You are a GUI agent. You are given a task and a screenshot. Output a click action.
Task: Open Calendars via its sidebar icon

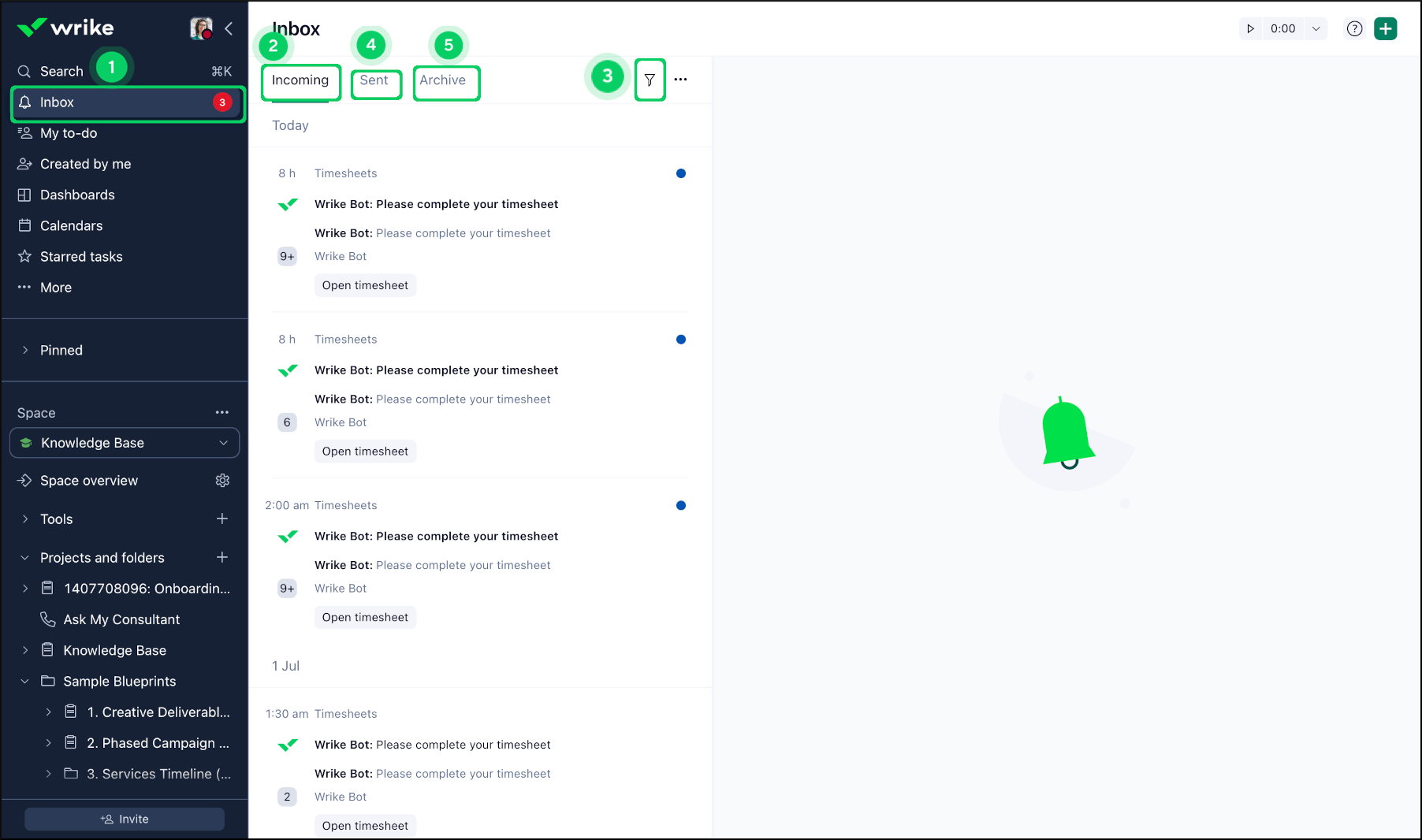24,225
